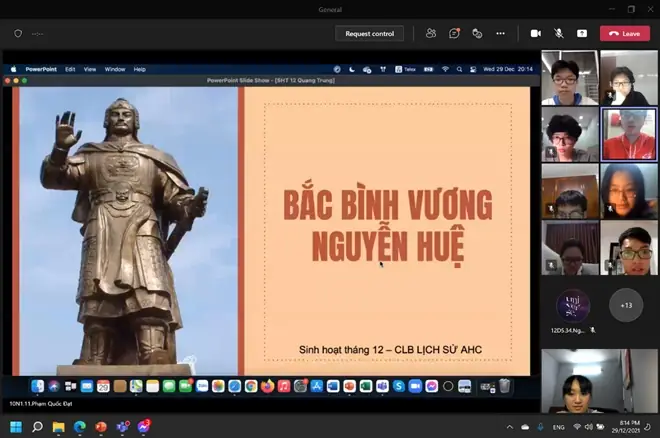The image size is (660, 438).
Task: Open FaceTime from the Dock
Action: 185,386
